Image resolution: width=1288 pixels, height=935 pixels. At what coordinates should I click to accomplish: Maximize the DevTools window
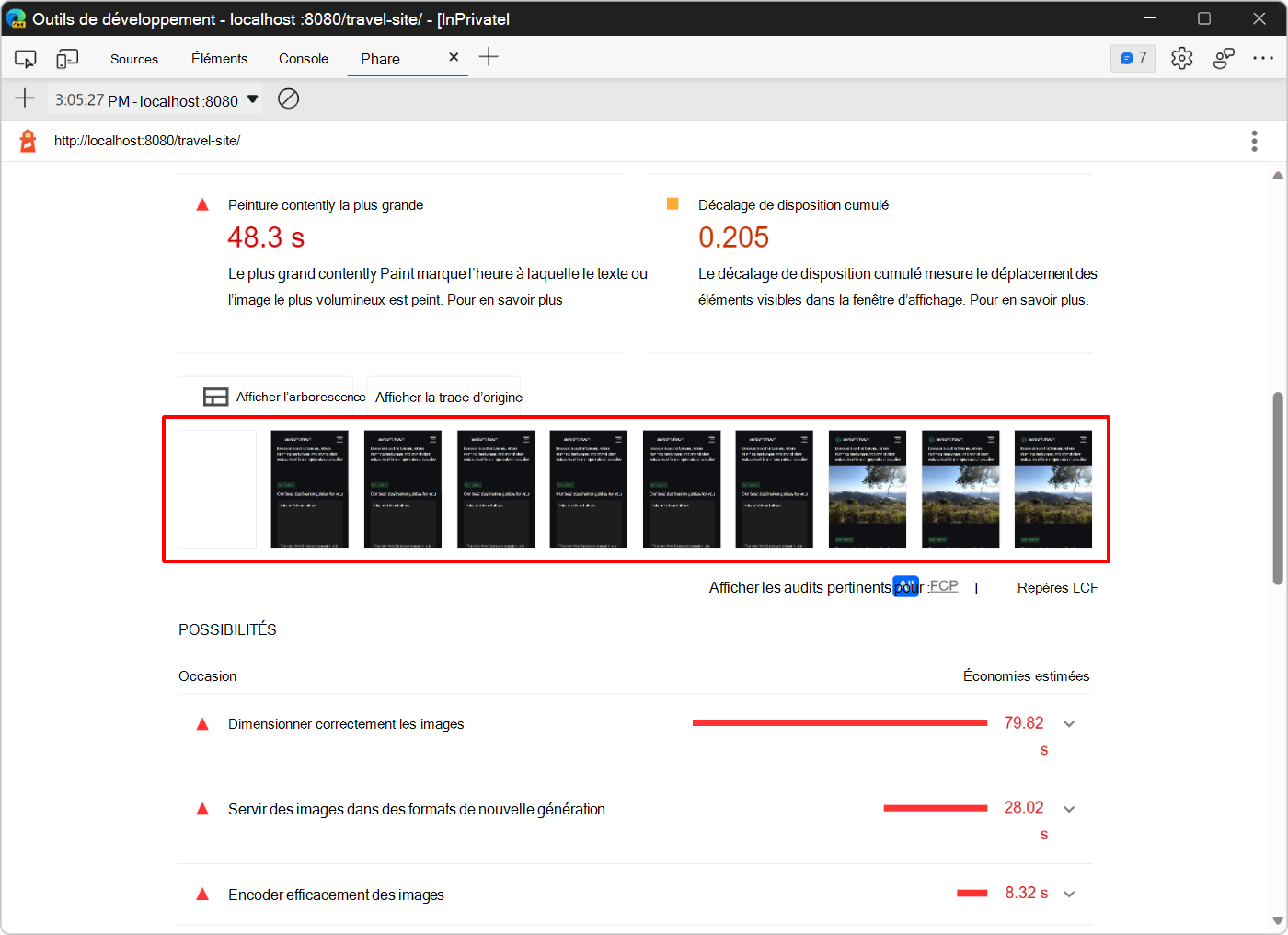1203,18
